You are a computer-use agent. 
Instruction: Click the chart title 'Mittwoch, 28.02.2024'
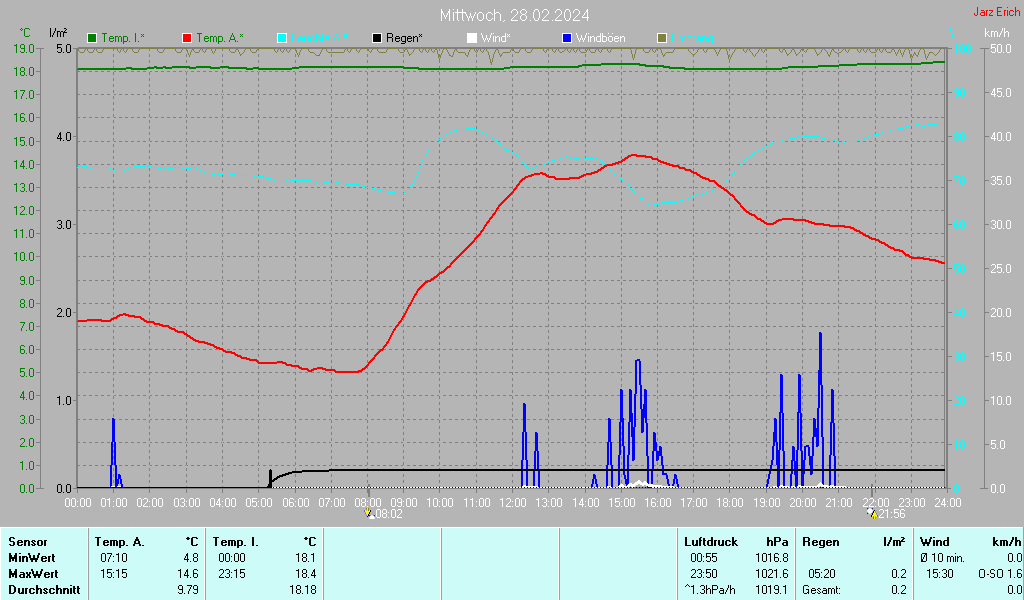point(515,15)
